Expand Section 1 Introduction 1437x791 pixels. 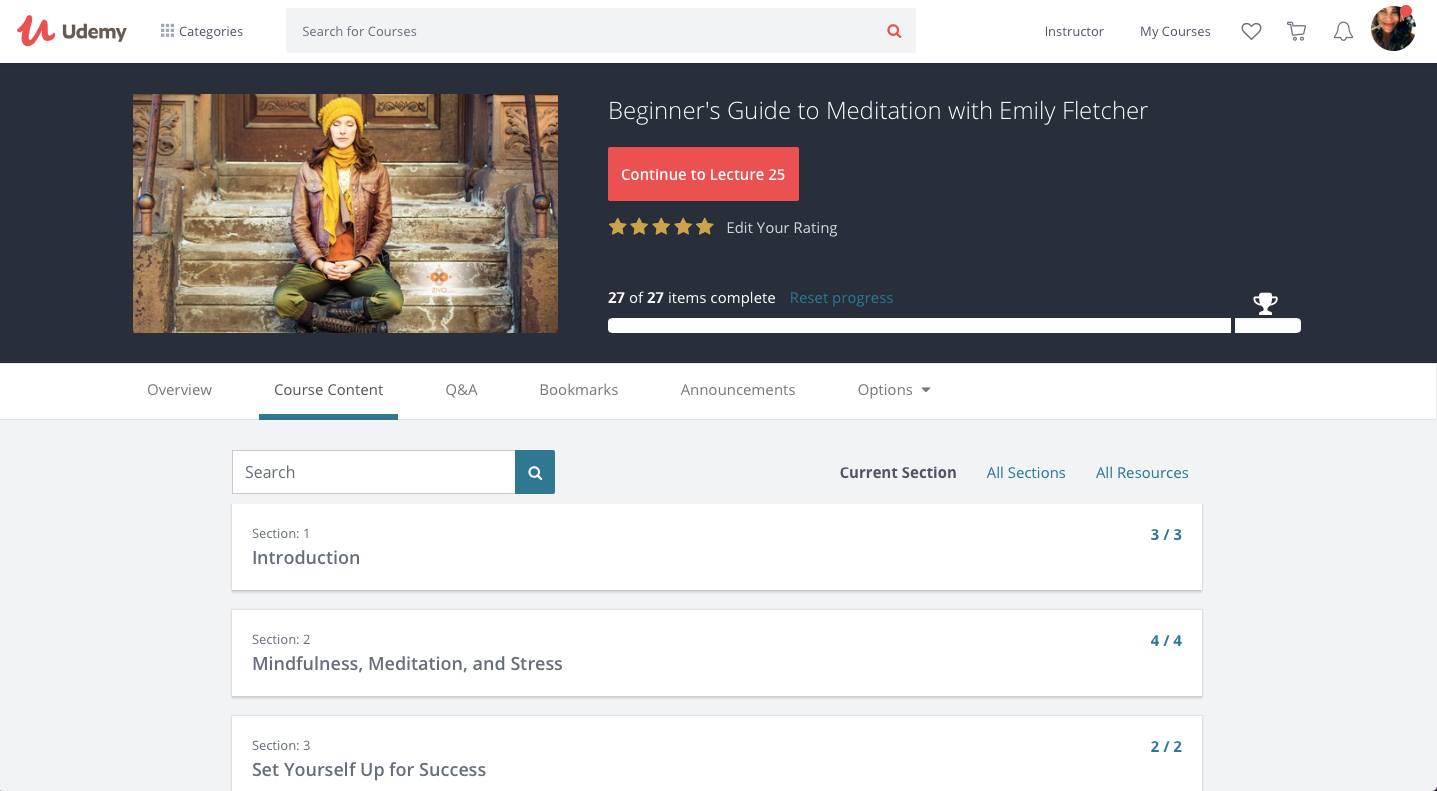(717, 547)
